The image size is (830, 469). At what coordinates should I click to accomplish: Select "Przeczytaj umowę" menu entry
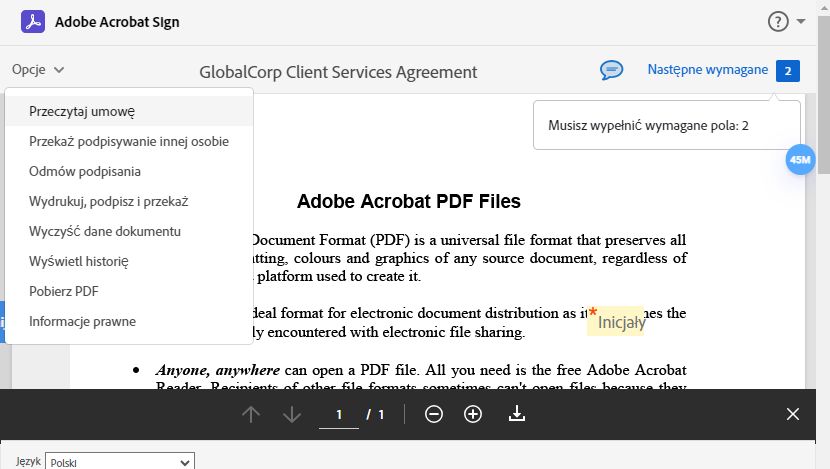[x=82, y=111]
